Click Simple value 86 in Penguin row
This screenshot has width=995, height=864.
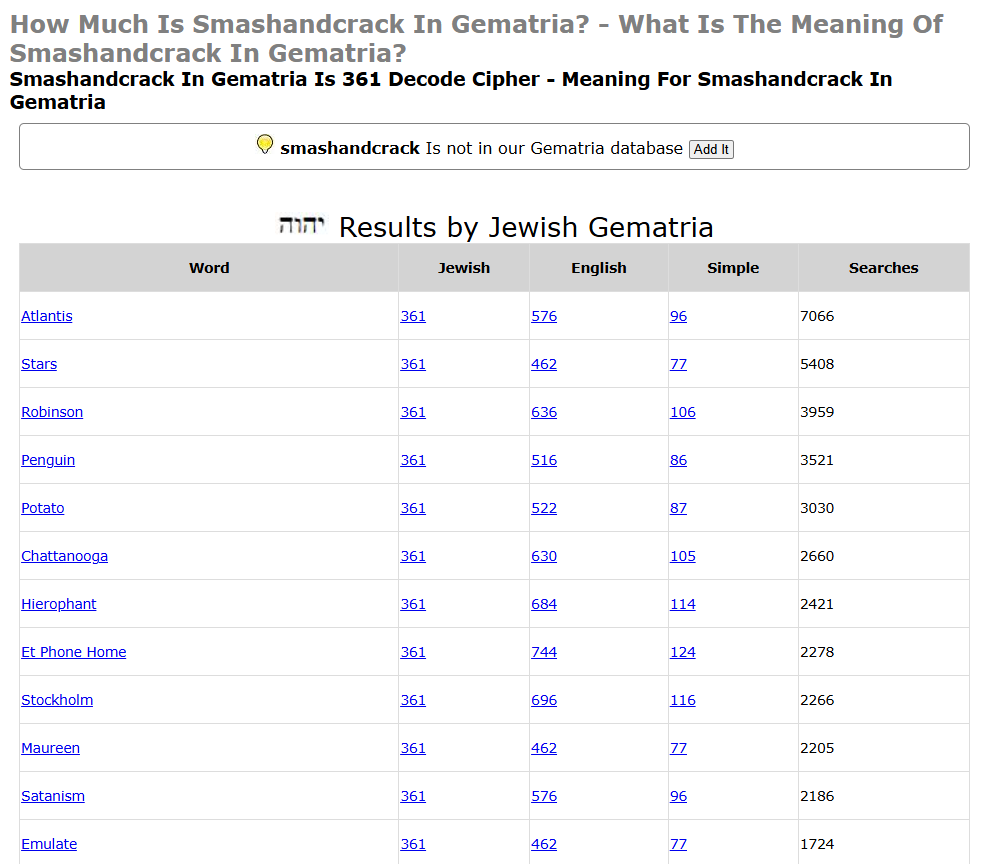[678, 461]
